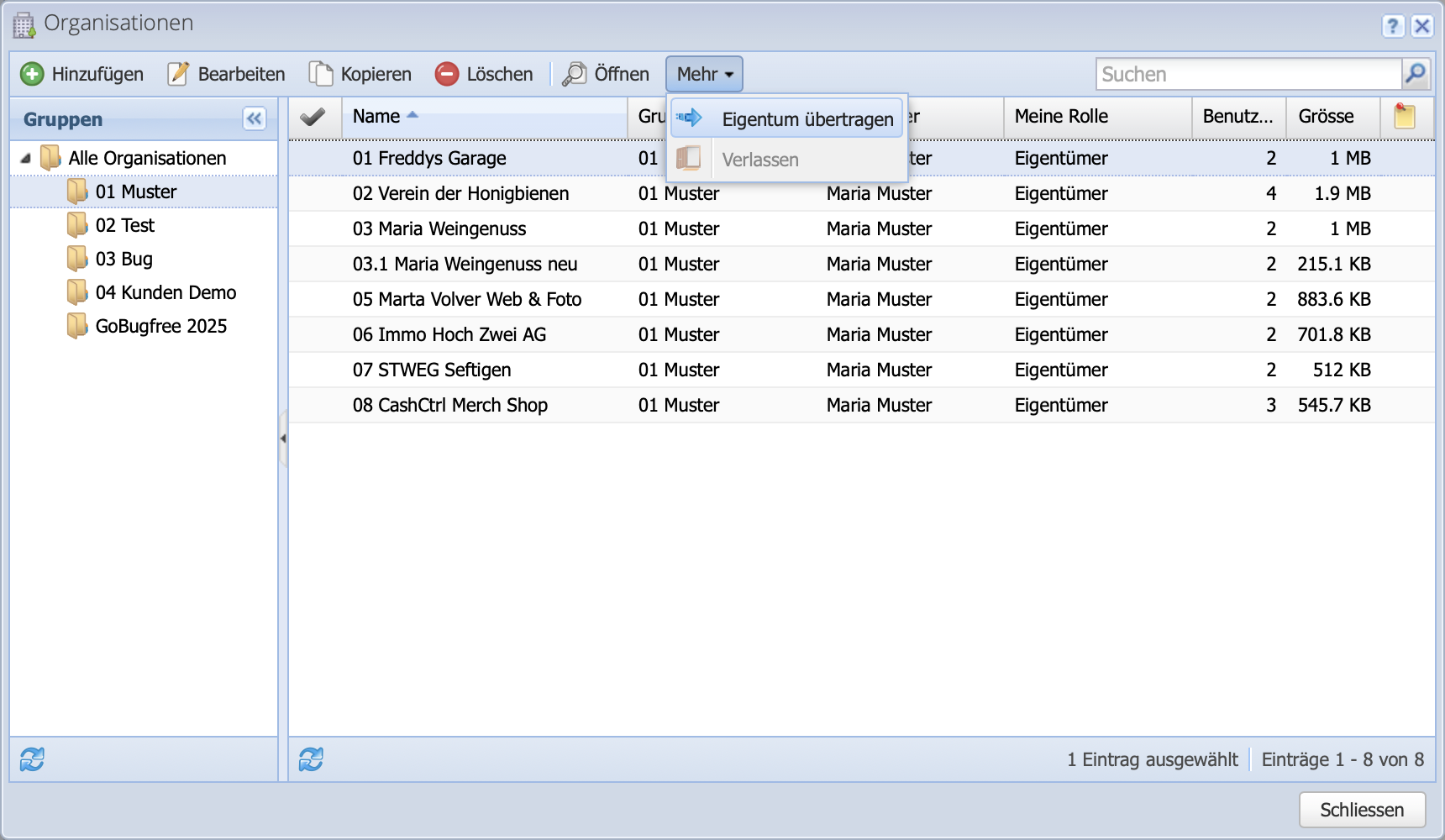Click the red Löschen icon

[447, 74]
